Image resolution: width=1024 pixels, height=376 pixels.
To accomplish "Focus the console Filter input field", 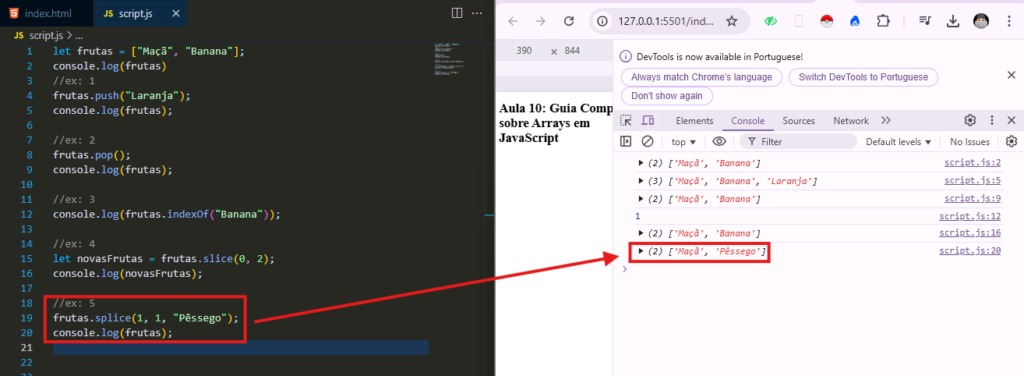I will (799, 142).
